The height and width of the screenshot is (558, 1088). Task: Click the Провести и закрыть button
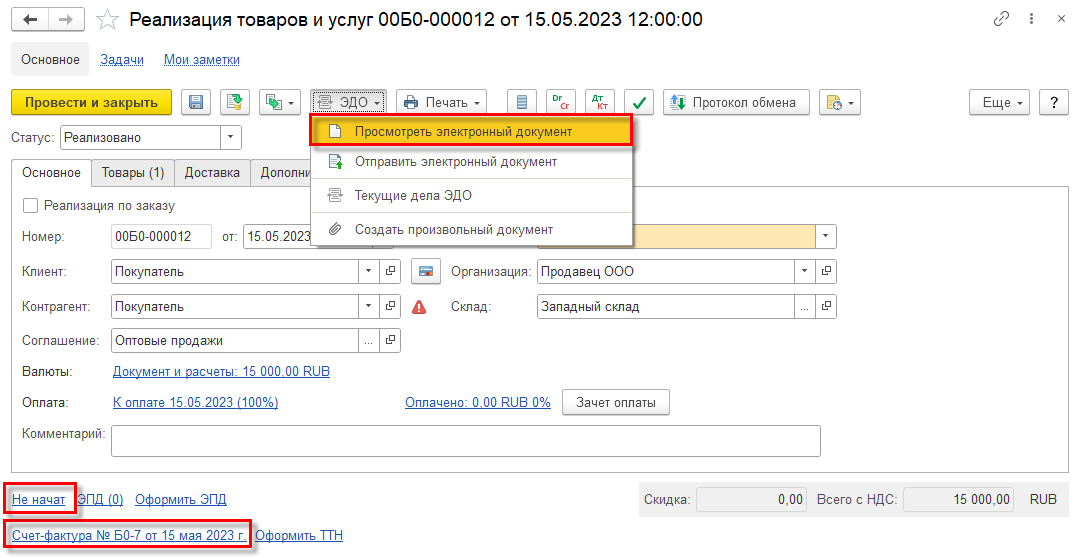pyautogui.click(x=92, y=102)
